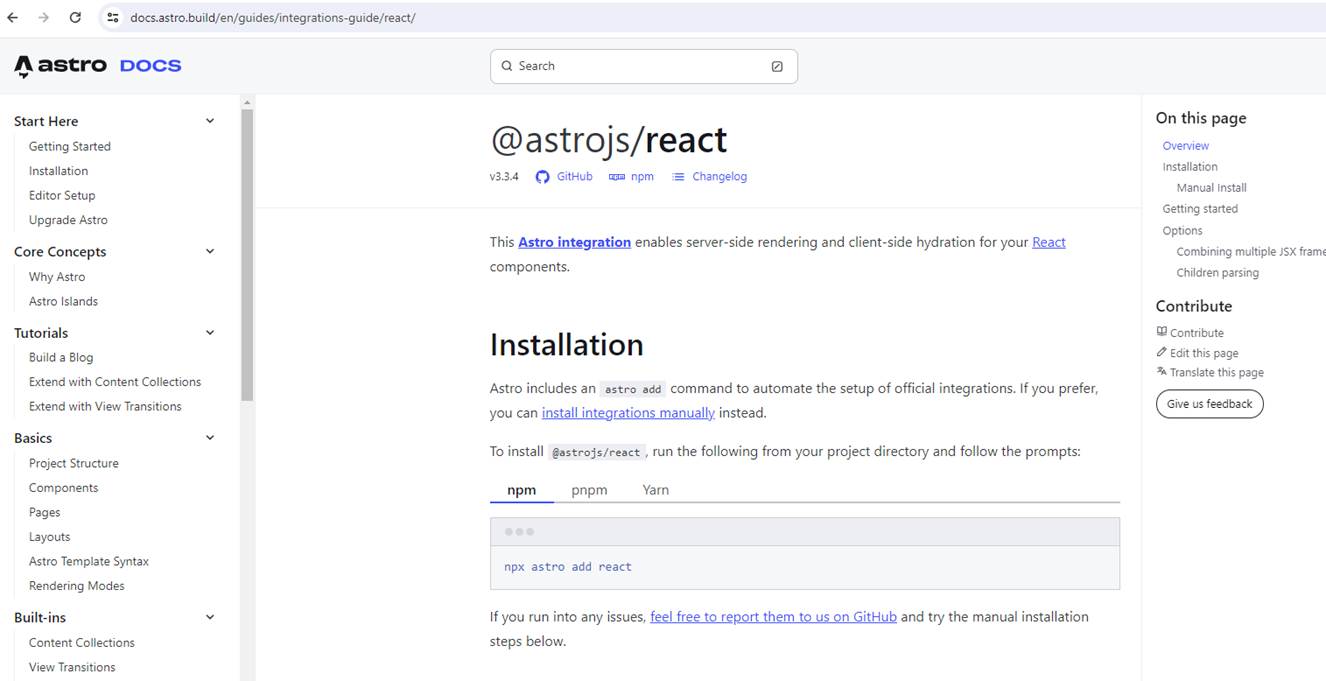Open Build a Blog tutorial

point(61,358)
